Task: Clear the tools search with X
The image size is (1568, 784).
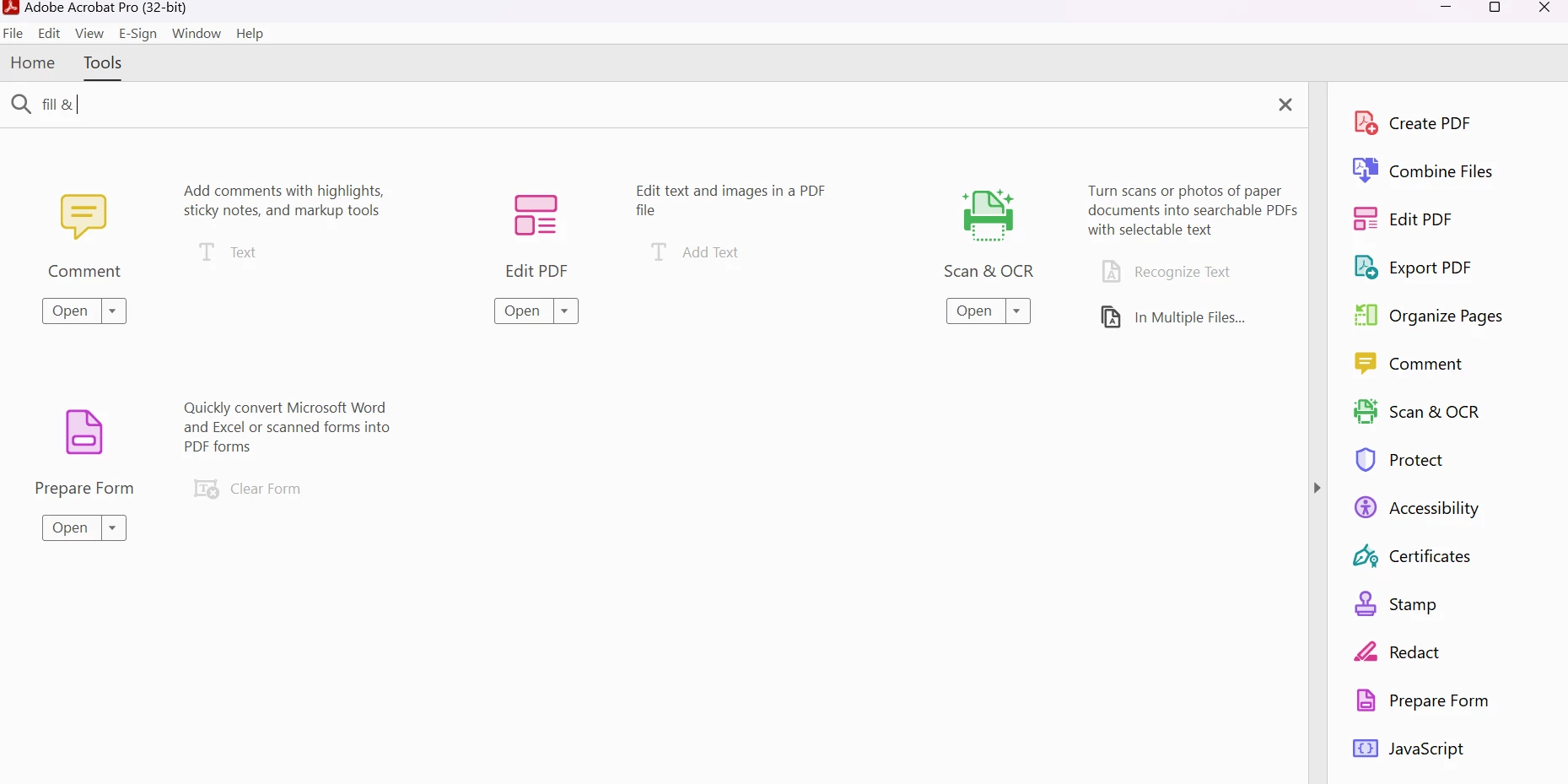Action: coord(1285,105)
